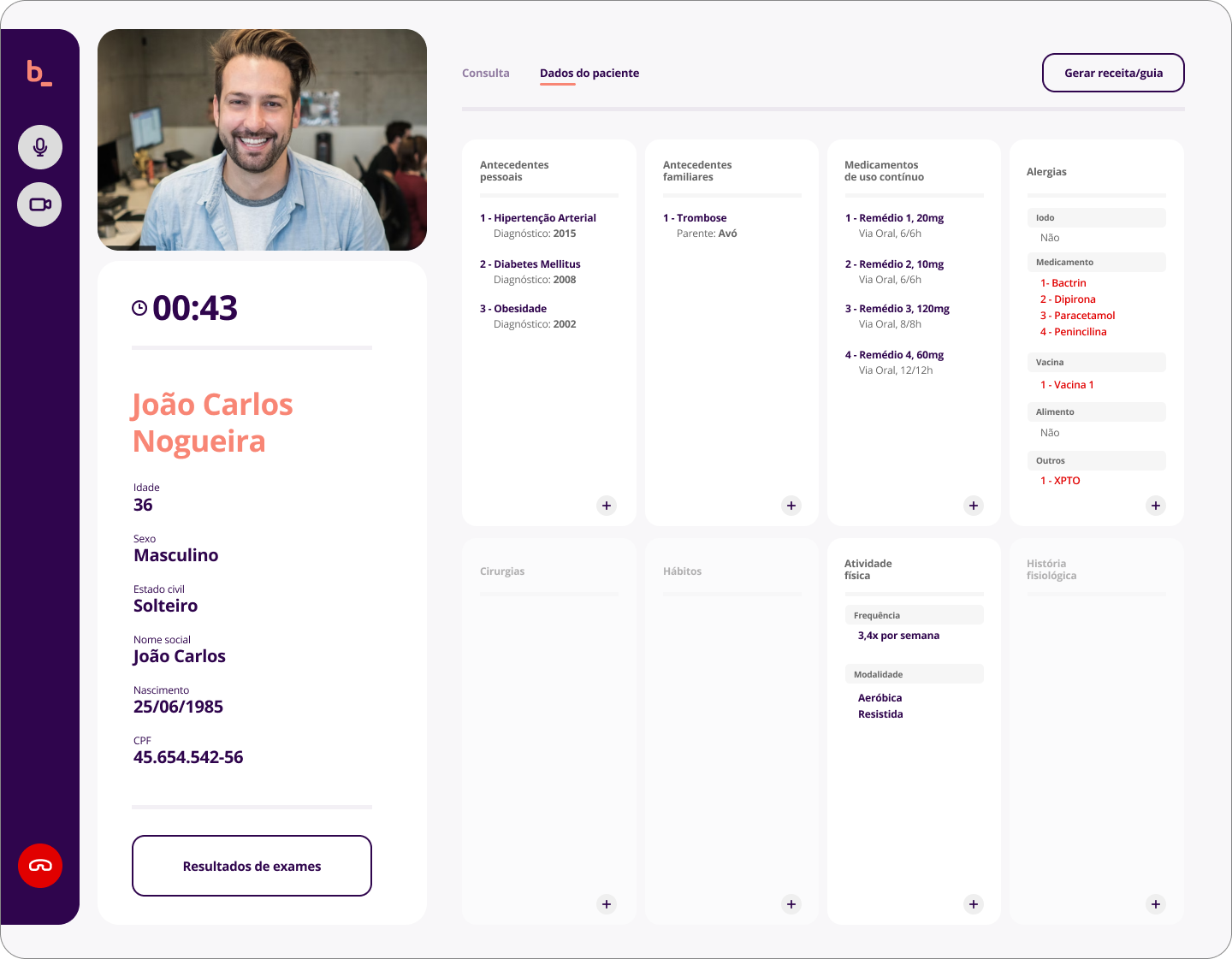Add entry to História fisiológica card
Viewport: 1232px width, 959px height.
tap(1156, 904)
